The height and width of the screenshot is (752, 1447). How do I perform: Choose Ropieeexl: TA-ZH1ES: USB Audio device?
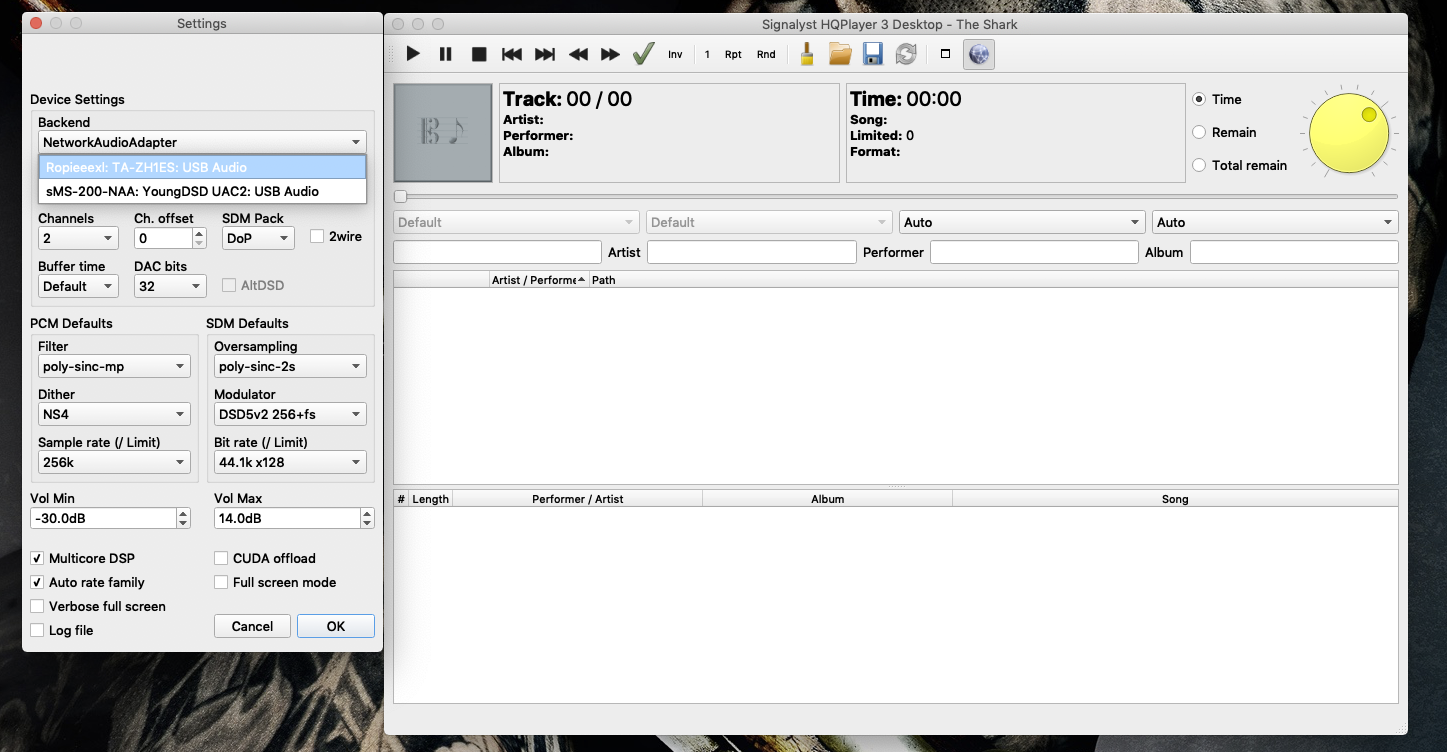coord(202,167)
